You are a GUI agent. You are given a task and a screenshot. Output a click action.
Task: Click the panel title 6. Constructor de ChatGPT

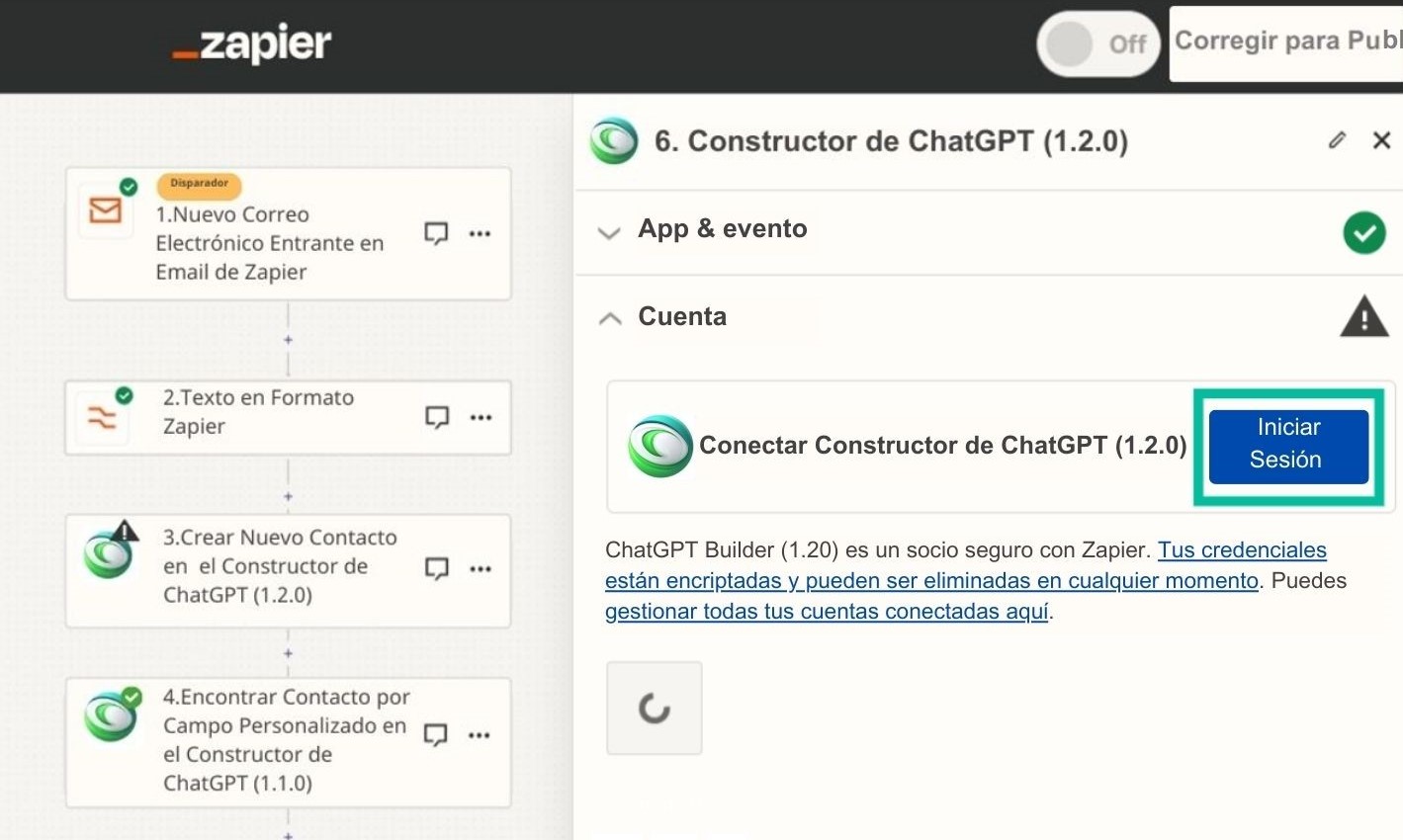pyautogui.click(x=891, y=141)
